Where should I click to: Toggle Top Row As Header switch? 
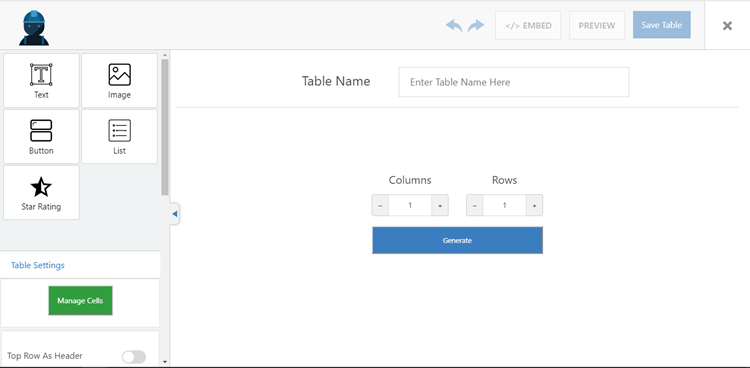tap(134, 357)
